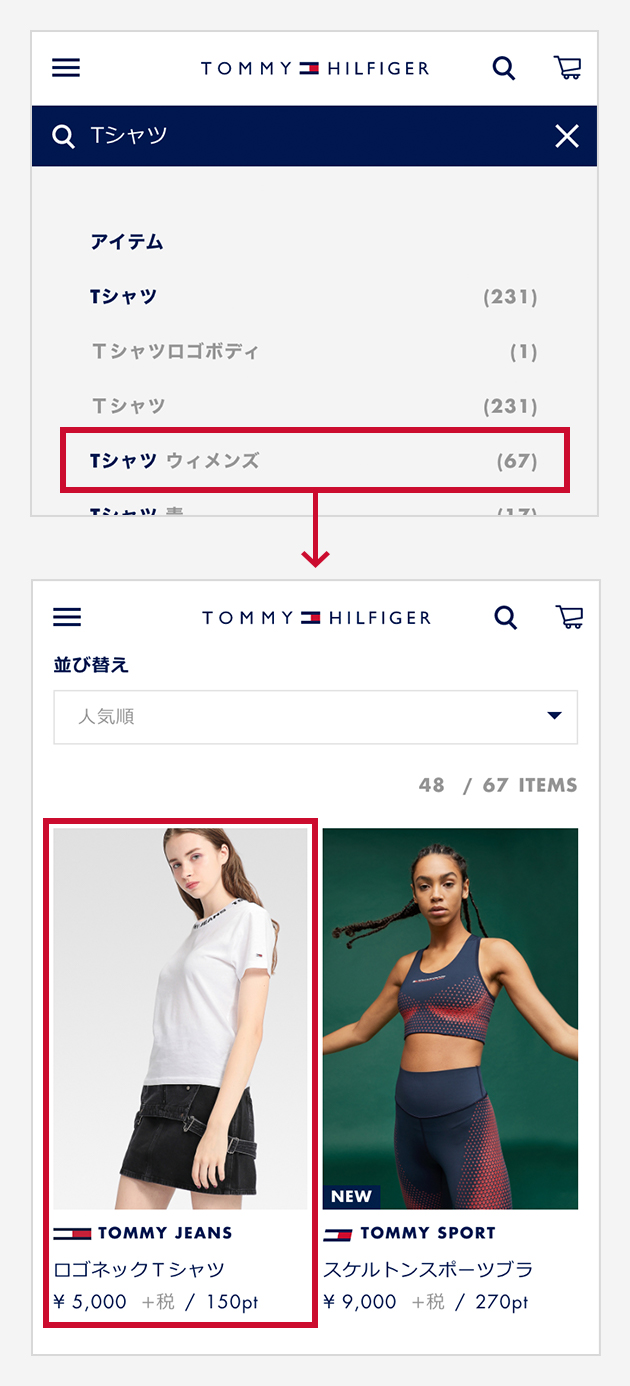Open skeleton sports bra product image
Screen dimensions: 630x1386
click(450, 1018)
